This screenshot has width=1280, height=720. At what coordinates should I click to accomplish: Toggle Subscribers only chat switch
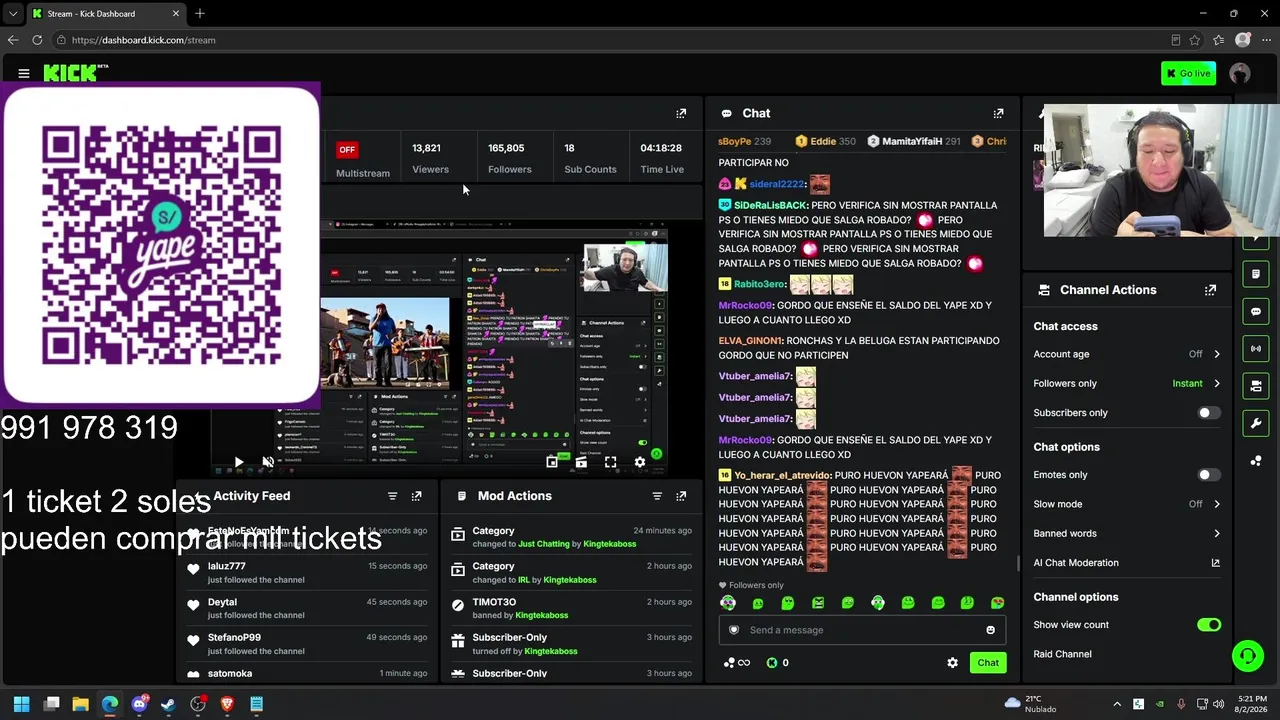(1208, 413)
